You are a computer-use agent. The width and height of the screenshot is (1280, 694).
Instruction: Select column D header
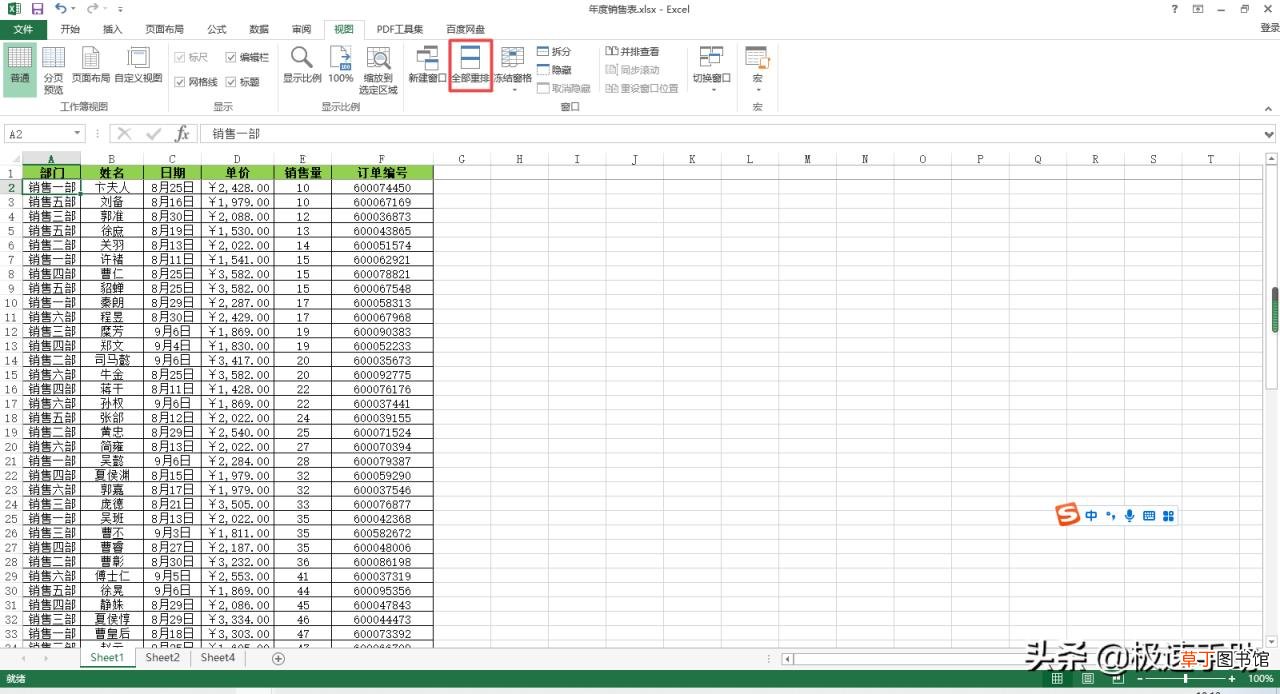pyautogui.click(x=237, y=158)
